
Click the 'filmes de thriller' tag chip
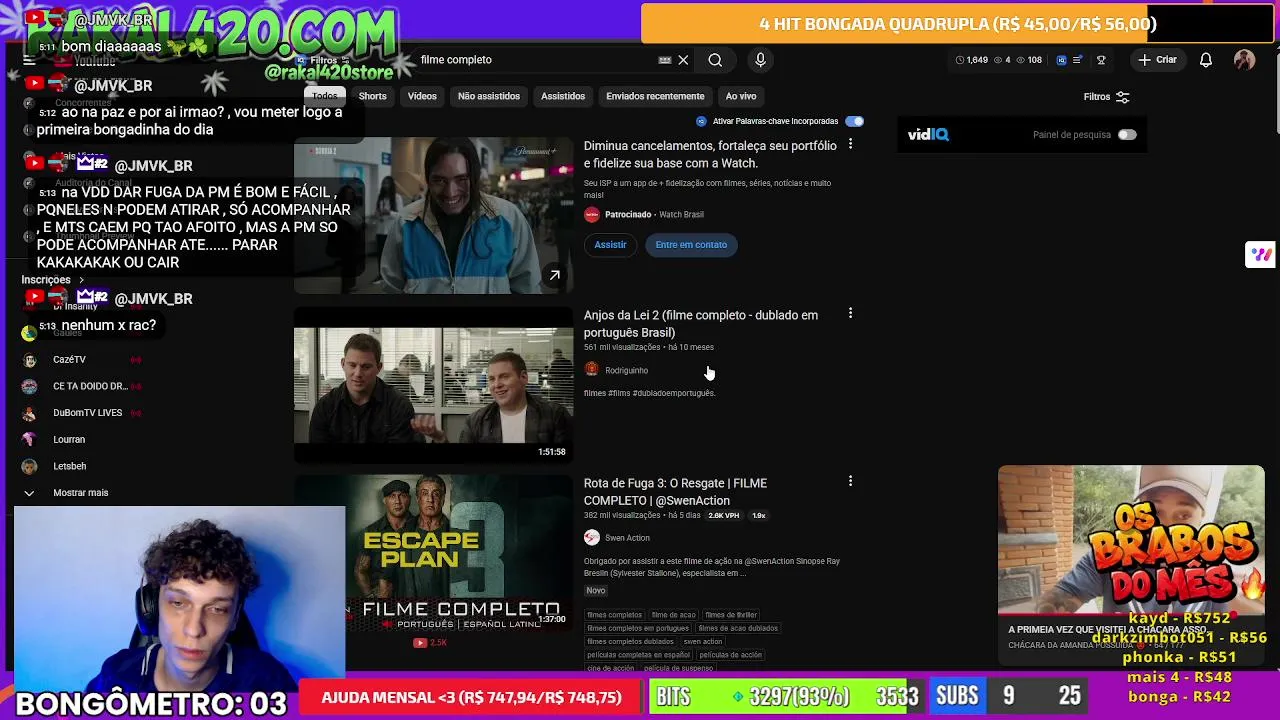[x=731, y=615]
